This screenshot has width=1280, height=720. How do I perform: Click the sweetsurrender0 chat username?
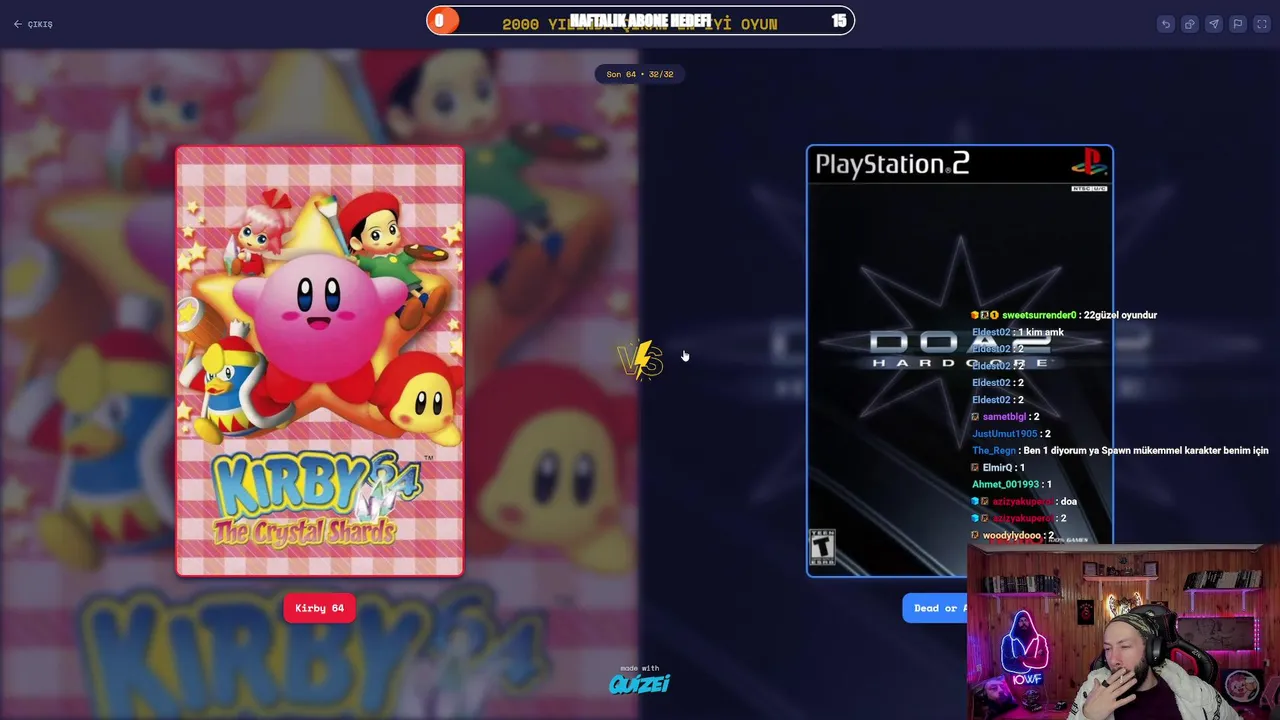coord(1039,315)
